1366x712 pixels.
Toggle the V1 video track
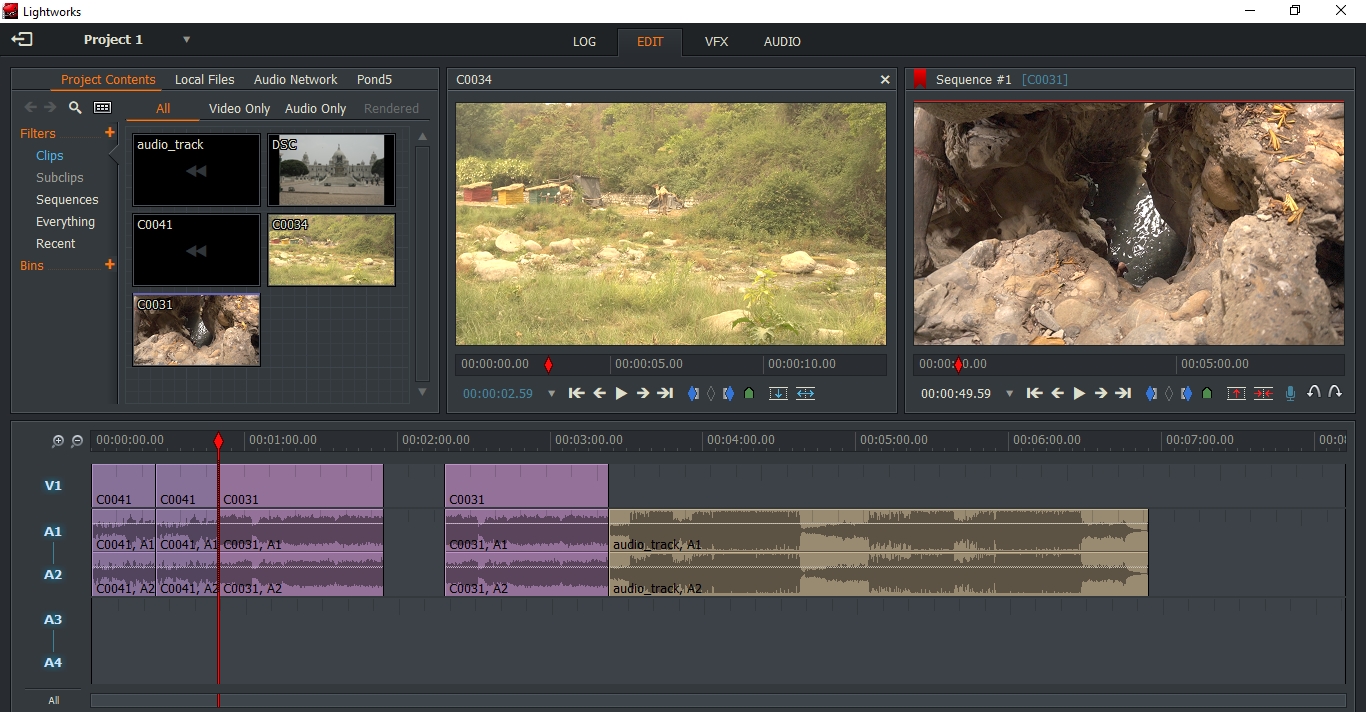(53, 486)
